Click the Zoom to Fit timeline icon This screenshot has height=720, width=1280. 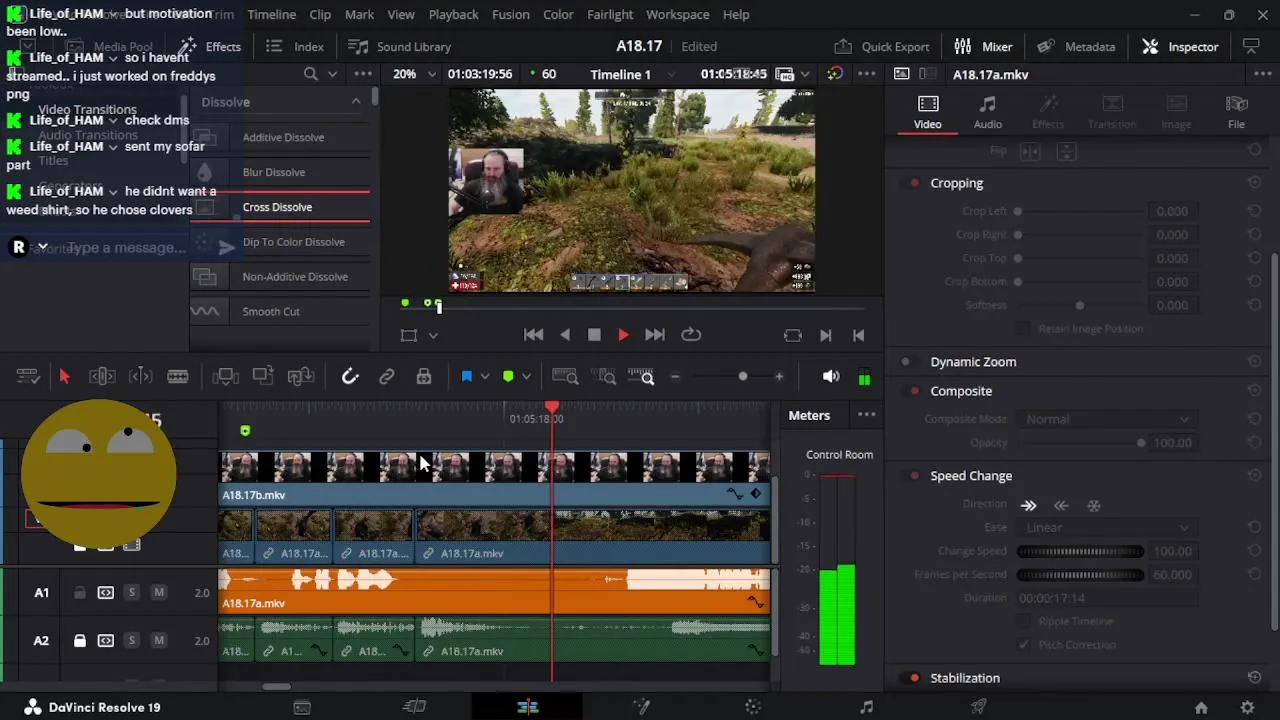(x=565, y=376)
